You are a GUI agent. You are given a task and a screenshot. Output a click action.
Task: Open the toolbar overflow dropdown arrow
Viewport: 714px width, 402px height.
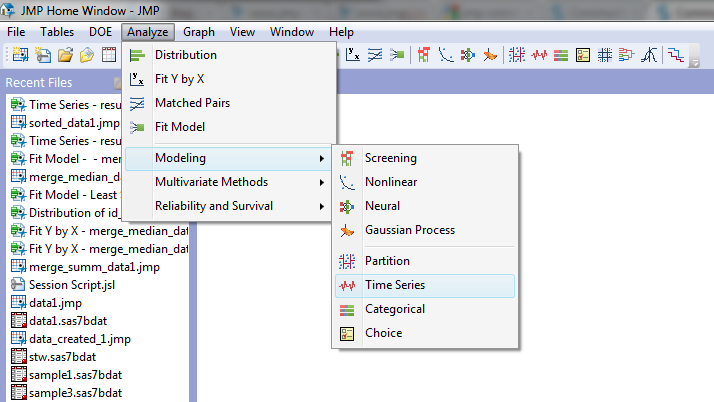pos(694,63)
